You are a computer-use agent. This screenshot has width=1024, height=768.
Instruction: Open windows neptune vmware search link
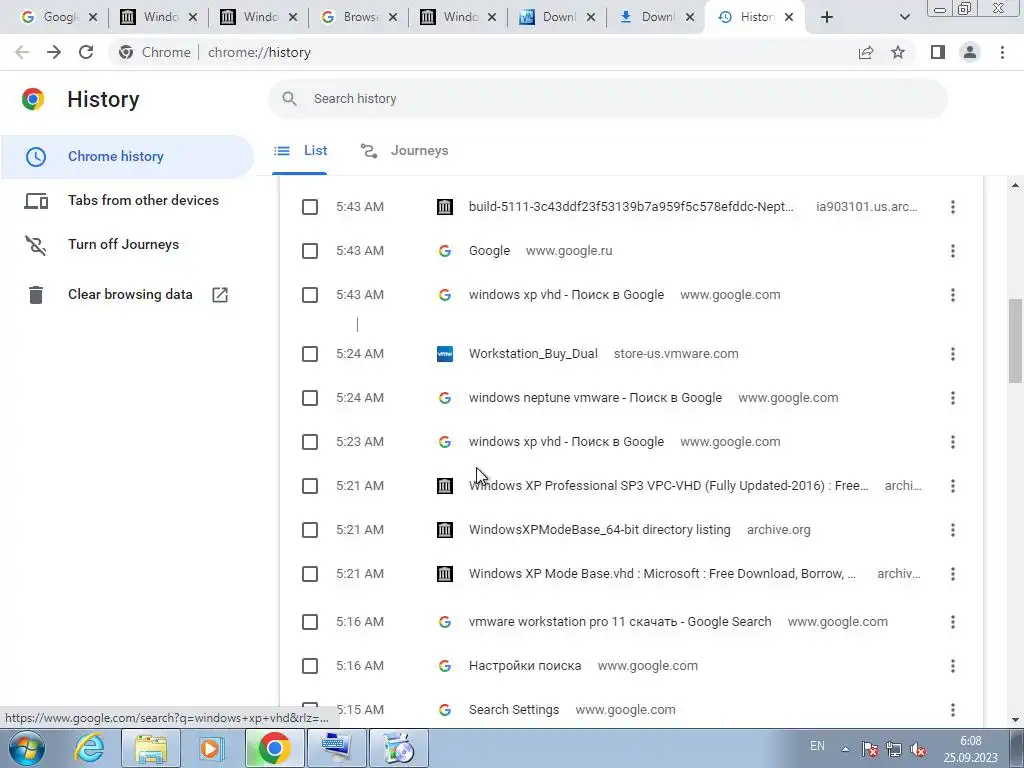[595, 398]
